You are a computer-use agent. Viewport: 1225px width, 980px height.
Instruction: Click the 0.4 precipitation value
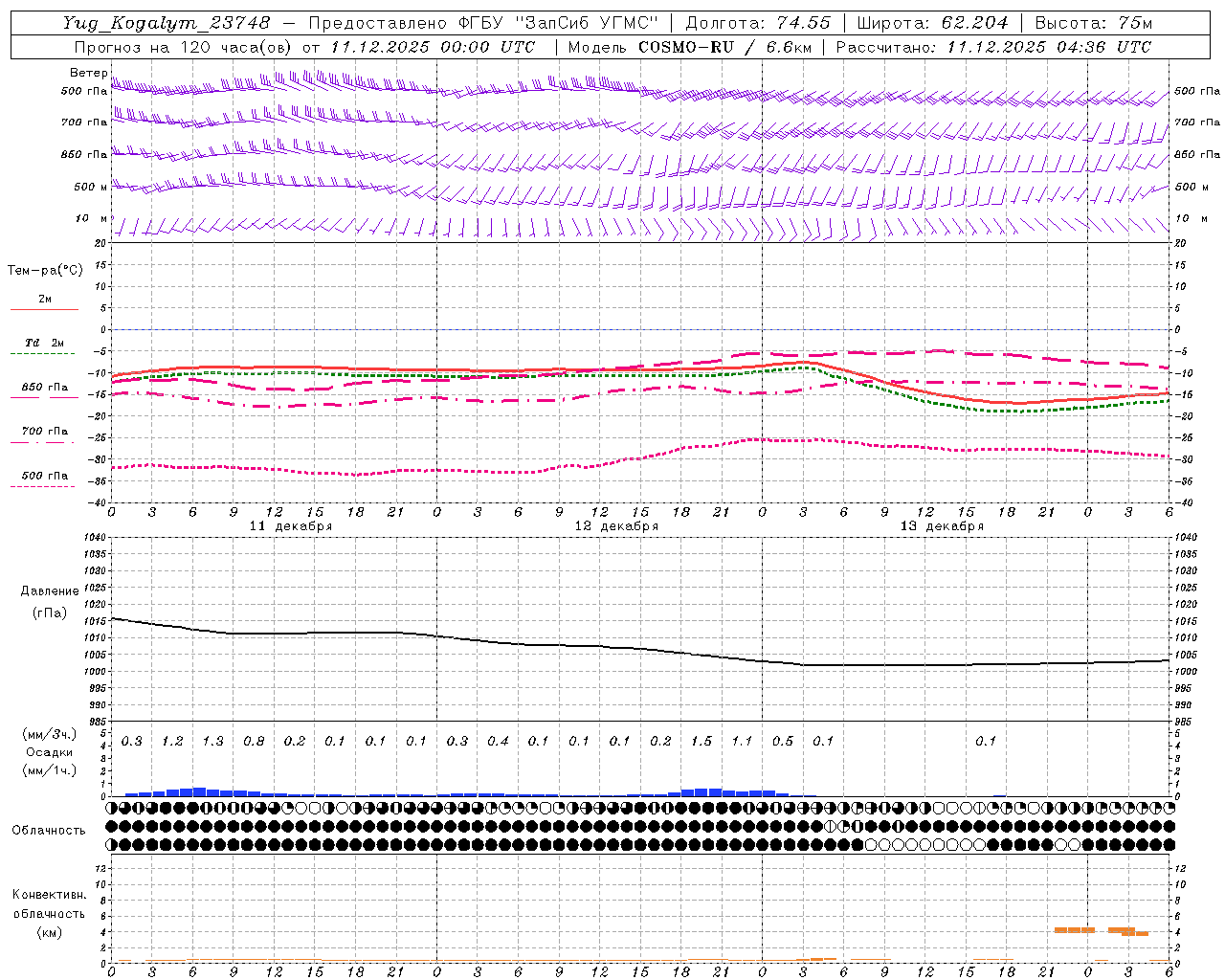(x=498, y=741)
